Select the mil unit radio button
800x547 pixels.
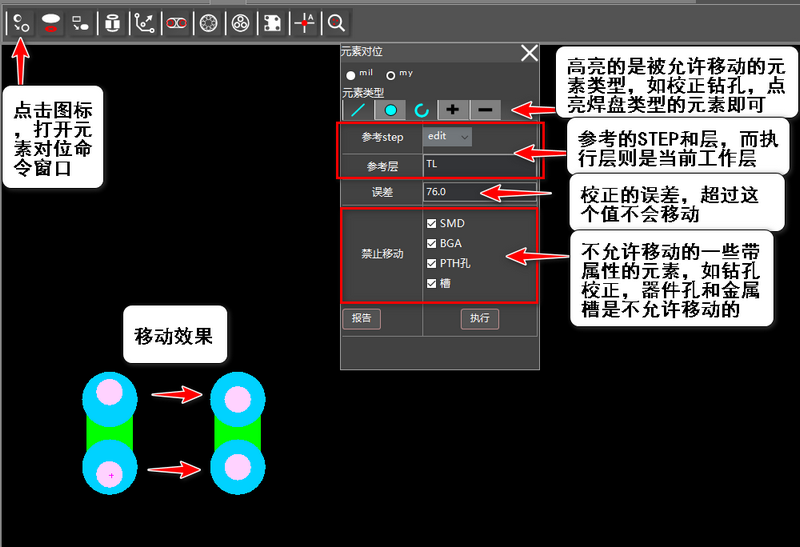point(350,75)
